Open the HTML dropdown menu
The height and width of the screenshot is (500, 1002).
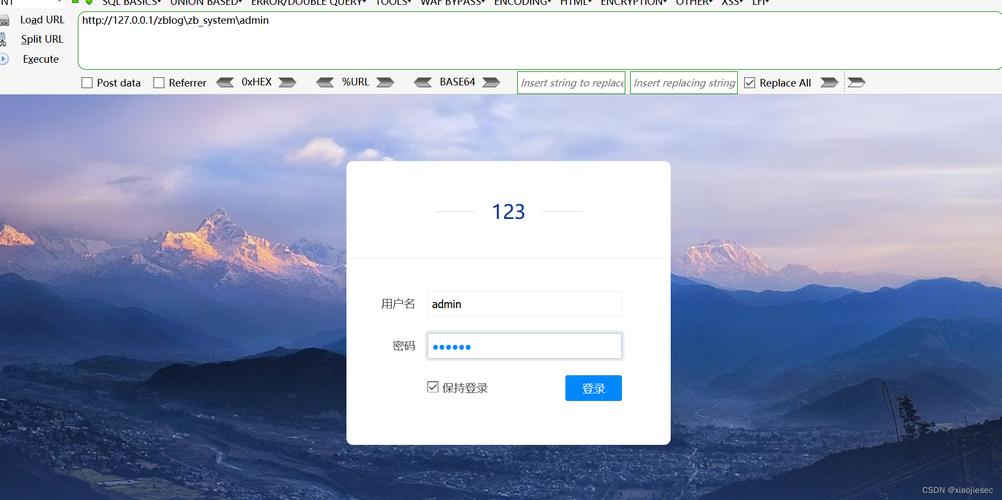pyautogui.click(x=576, y=3)
